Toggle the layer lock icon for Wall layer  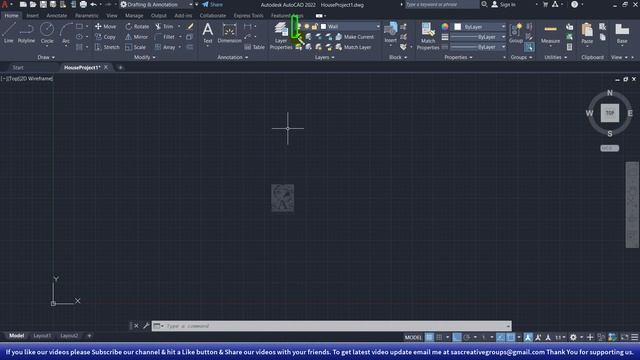[315, 27]
